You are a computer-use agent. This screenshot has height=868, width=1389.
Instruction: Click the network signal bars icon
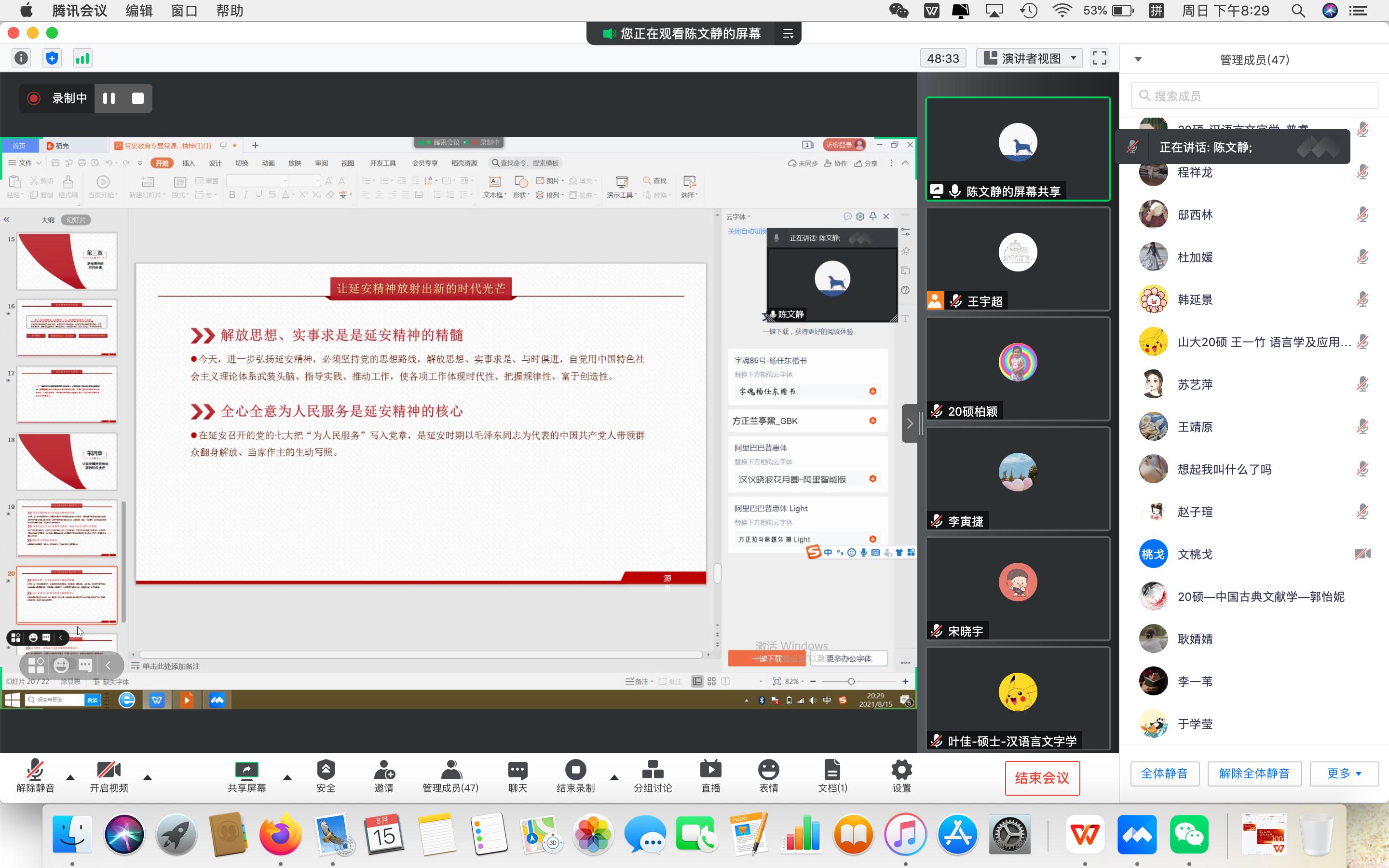click(x=82, y=58)
